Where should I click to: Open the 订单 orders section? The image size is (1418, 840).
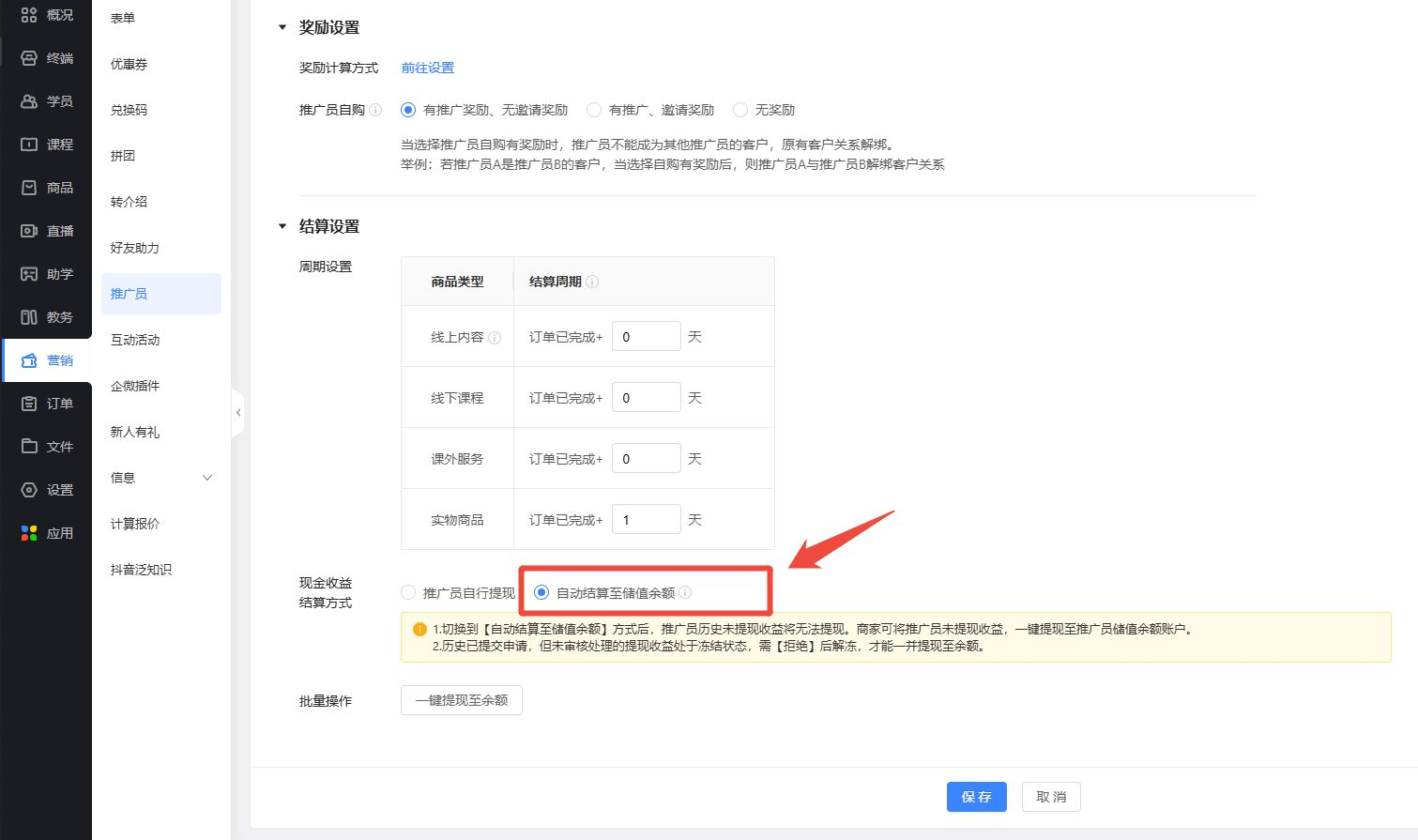(x=47, y=403)
